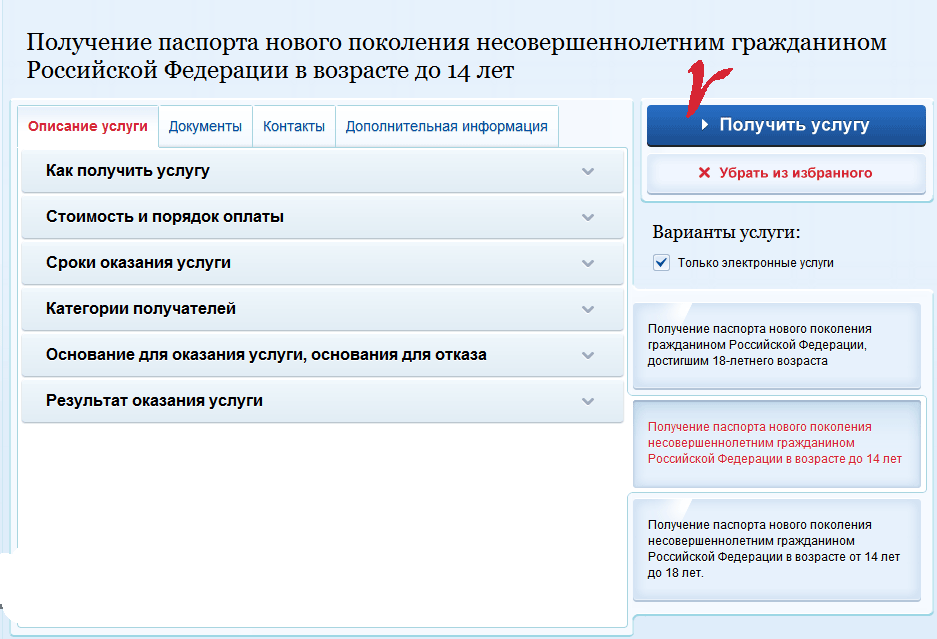Switch to the Документы tab
This screenshot has height=639, width=937.
205,127
